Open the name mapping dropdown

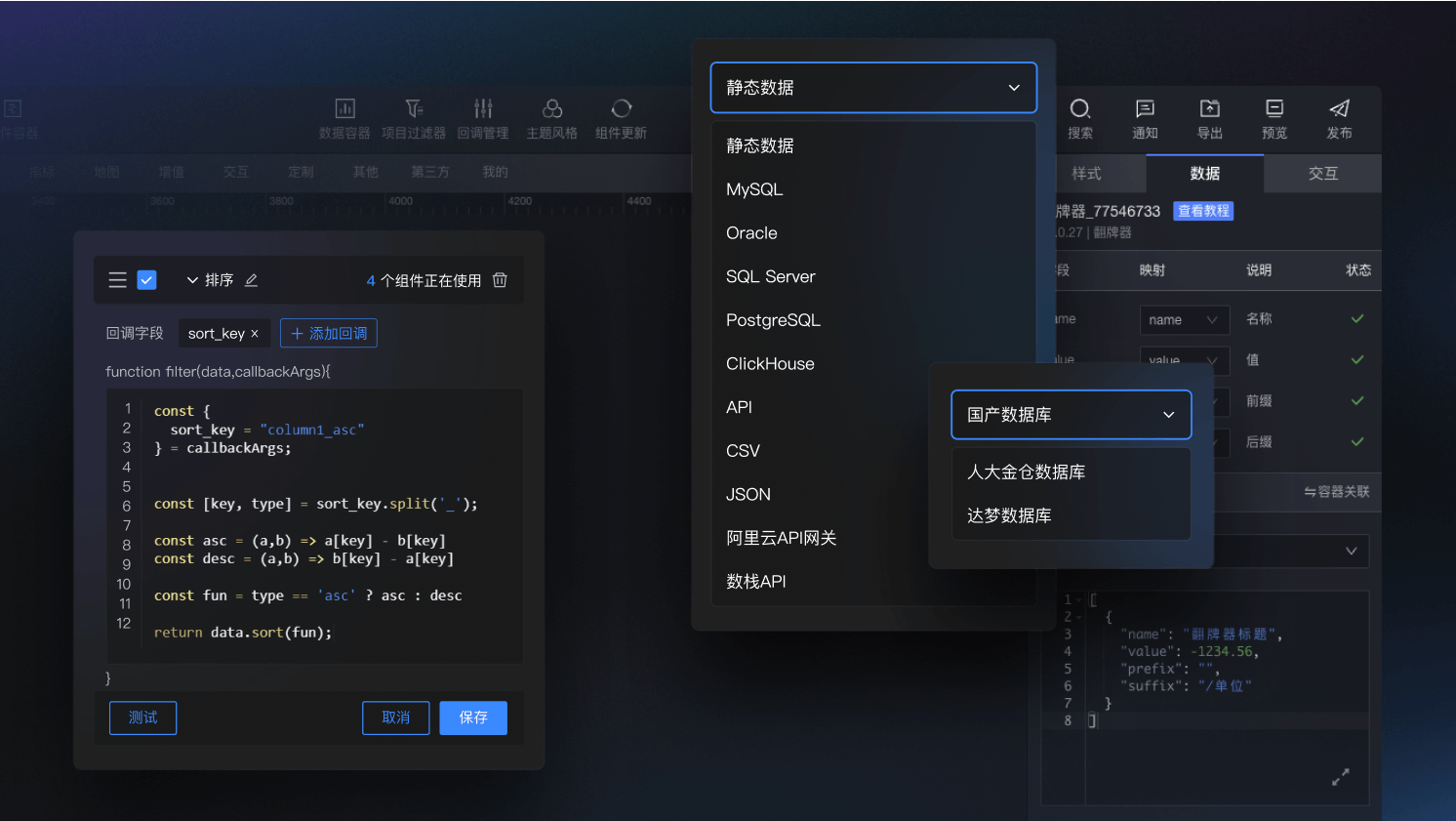1185,320
